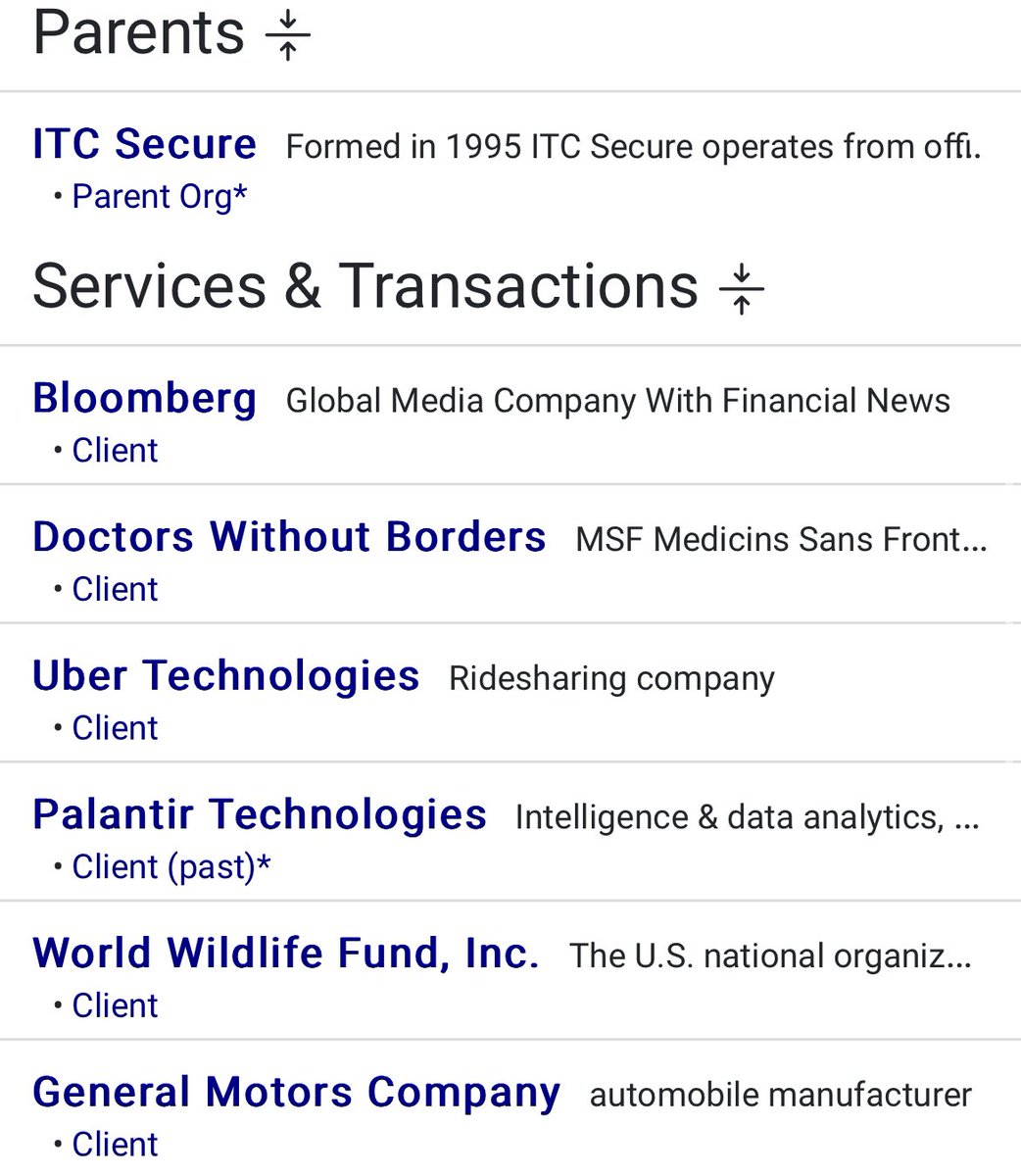Click the 'Global Media Company' description text

pyautogui.click(x=617, y=401)
